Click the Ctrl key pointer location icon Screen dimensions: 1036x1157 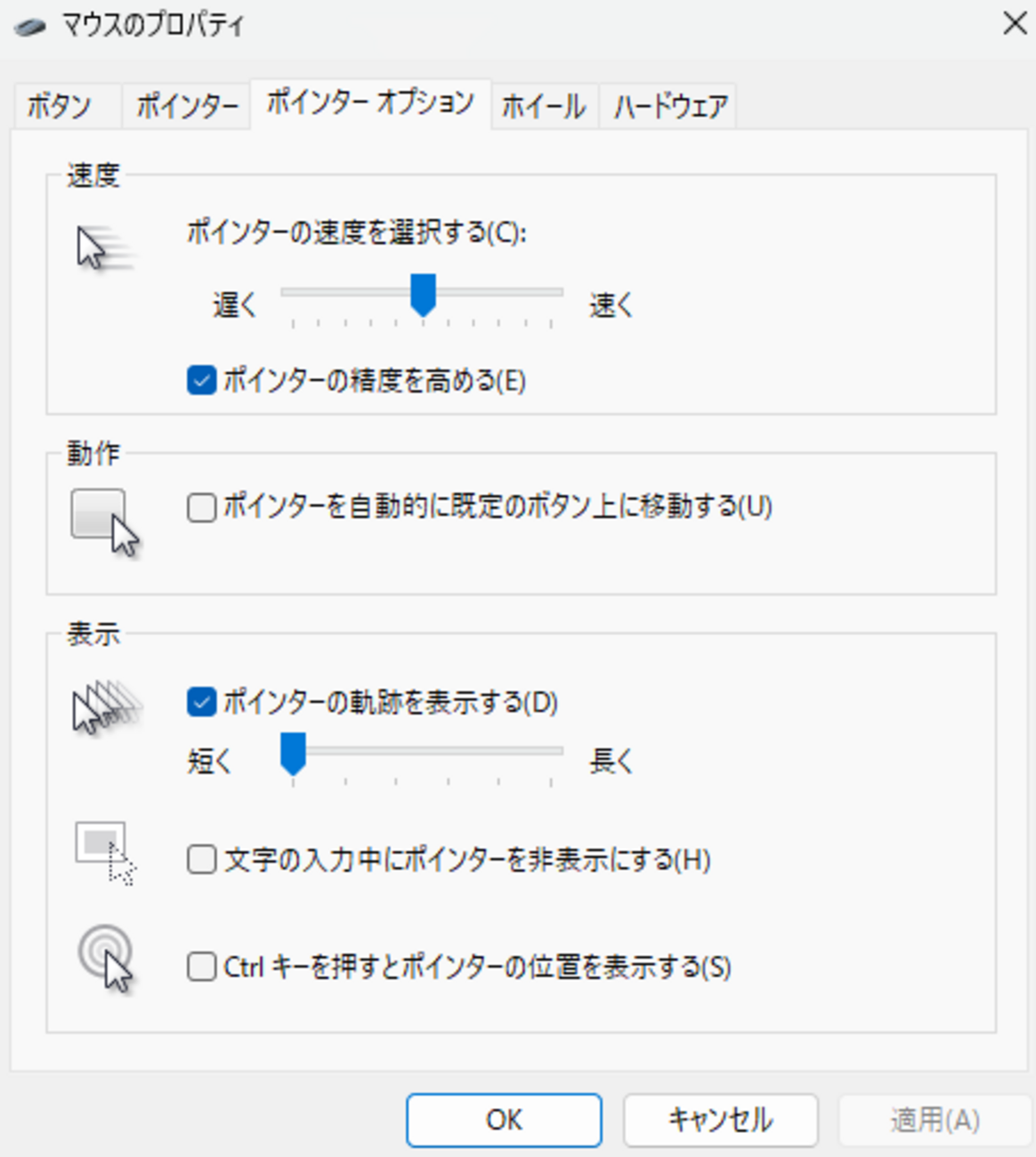click(x=105, y=958)
